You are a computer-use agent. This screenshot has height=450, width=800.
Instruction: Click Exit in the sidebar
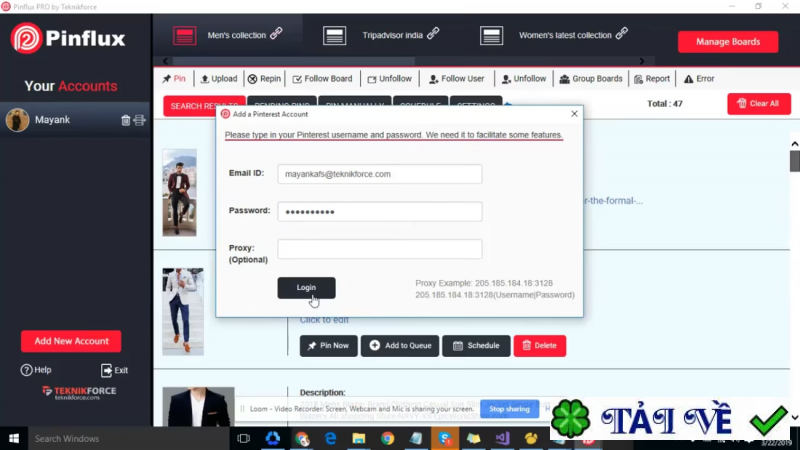pyautogui.click(x=114, y=370)
